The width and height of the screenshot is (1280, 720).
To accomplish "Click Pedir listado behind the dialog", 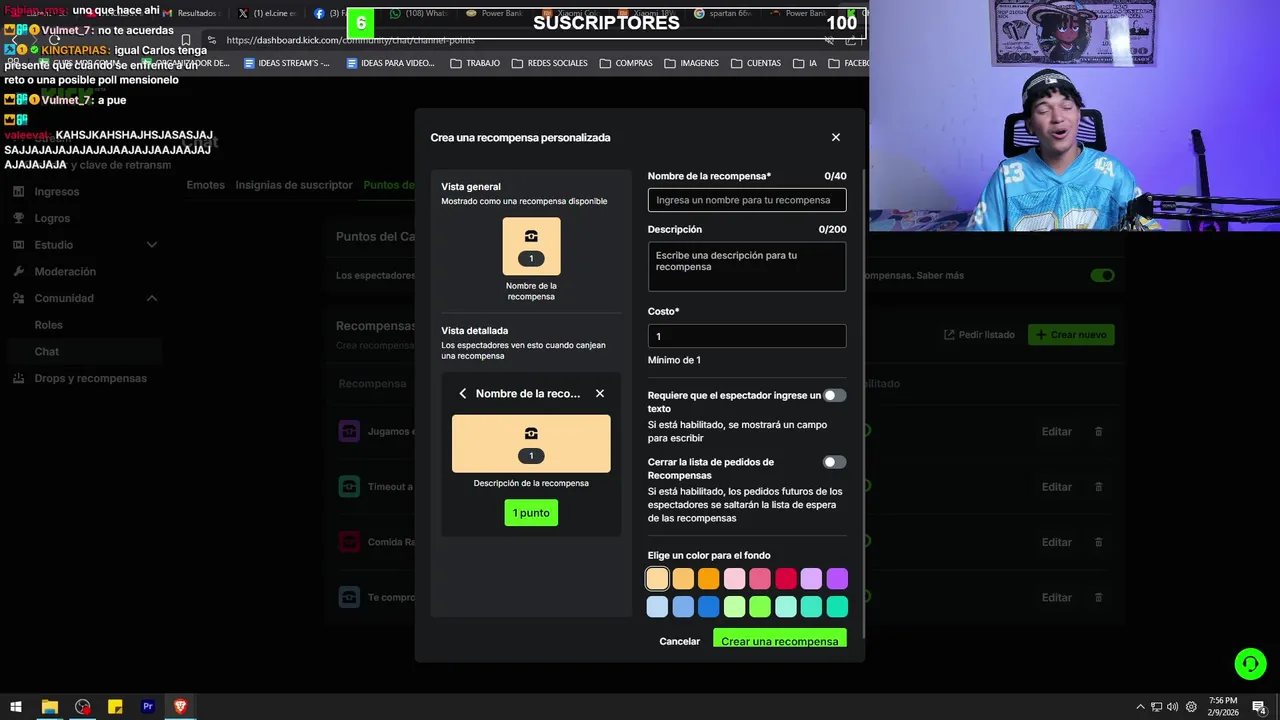I will tap(979, 335).
